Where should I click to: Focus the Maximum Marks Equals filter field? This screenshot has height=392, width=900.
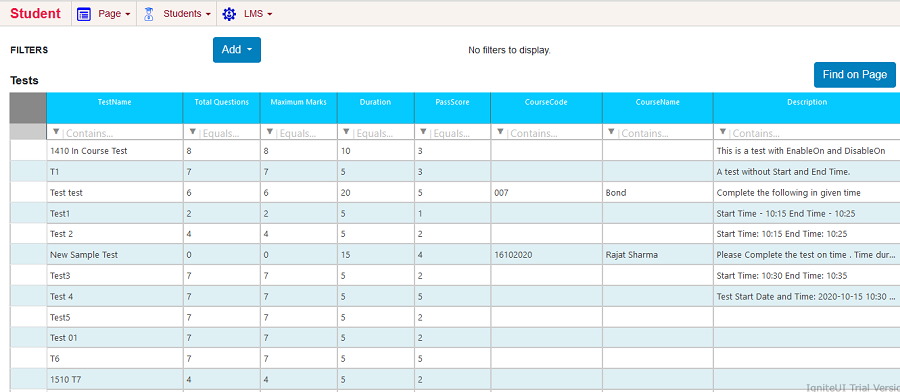pos(307,133)
